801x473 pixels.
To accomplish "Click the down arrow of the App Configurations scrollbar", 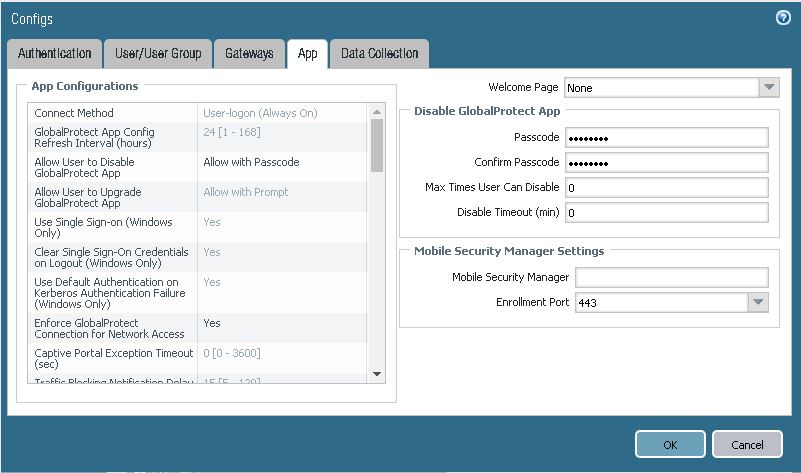I will pos(377,374).
